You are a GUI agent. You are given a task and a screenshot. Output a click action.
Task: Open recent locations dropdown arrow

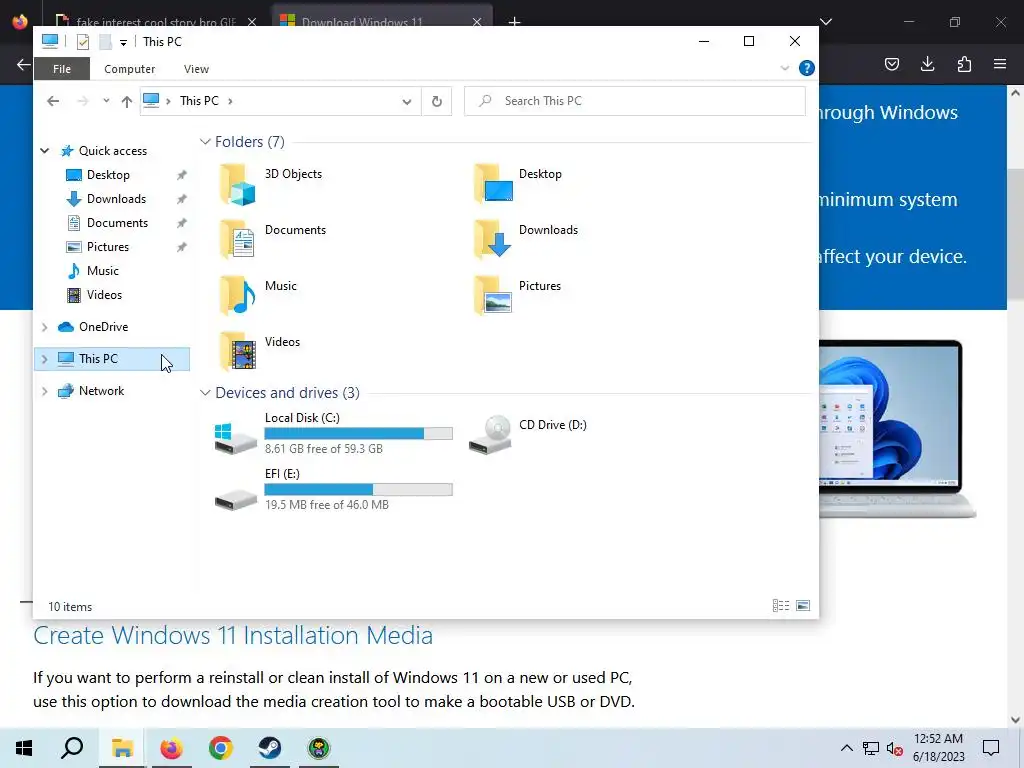106,101
